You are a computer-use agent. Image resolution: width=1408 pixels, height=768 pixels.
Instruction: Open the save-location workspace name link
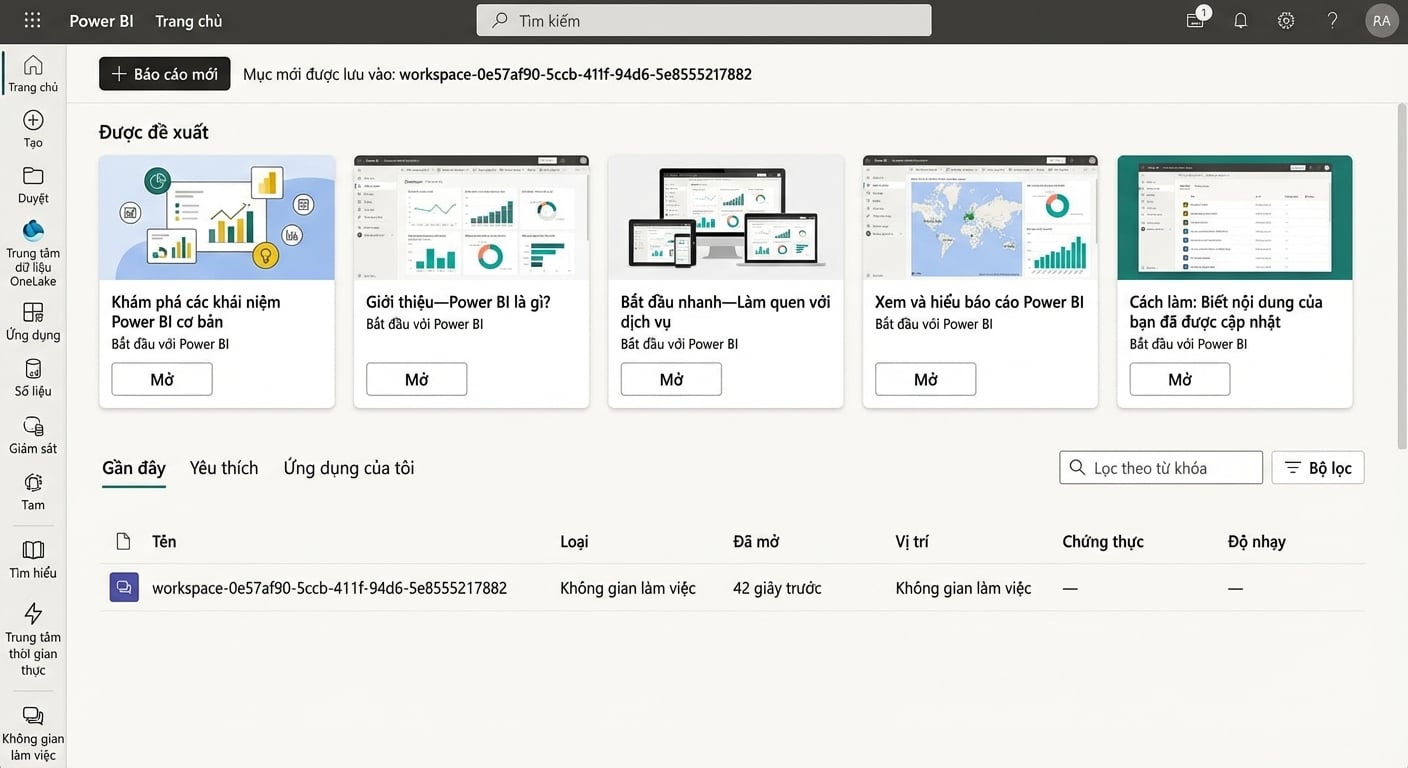(x=575, y=74)
